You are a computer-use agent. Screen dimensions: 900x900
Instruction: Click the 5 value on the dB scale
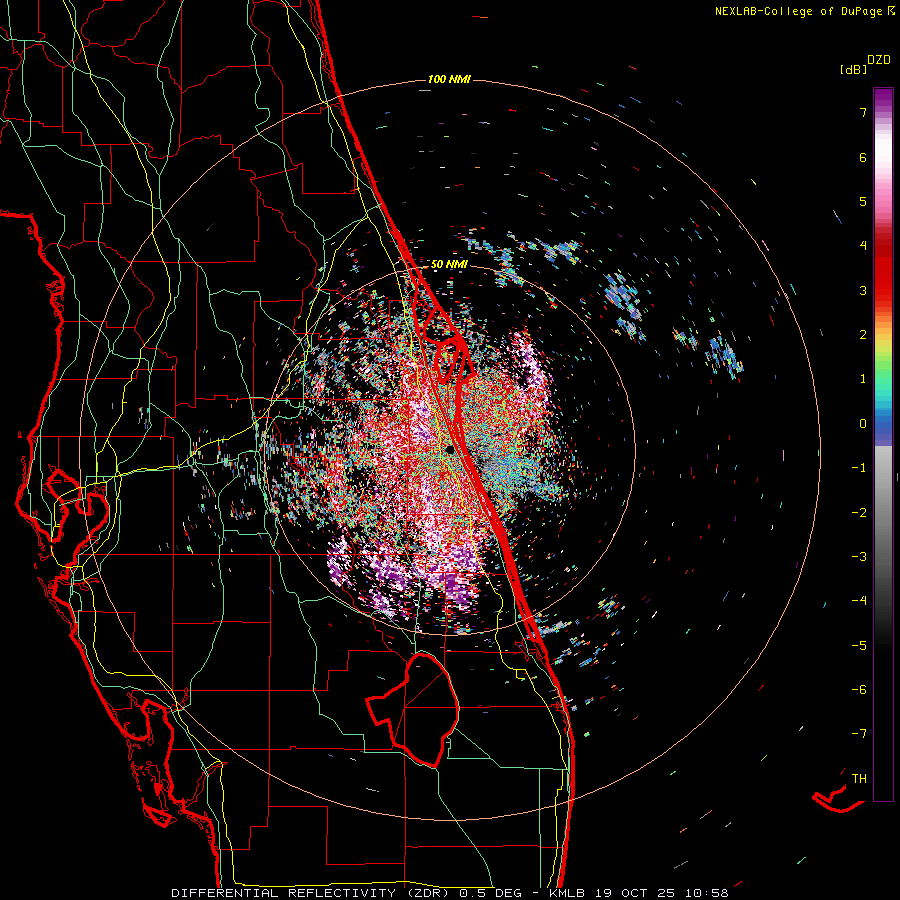click(863, 201)
